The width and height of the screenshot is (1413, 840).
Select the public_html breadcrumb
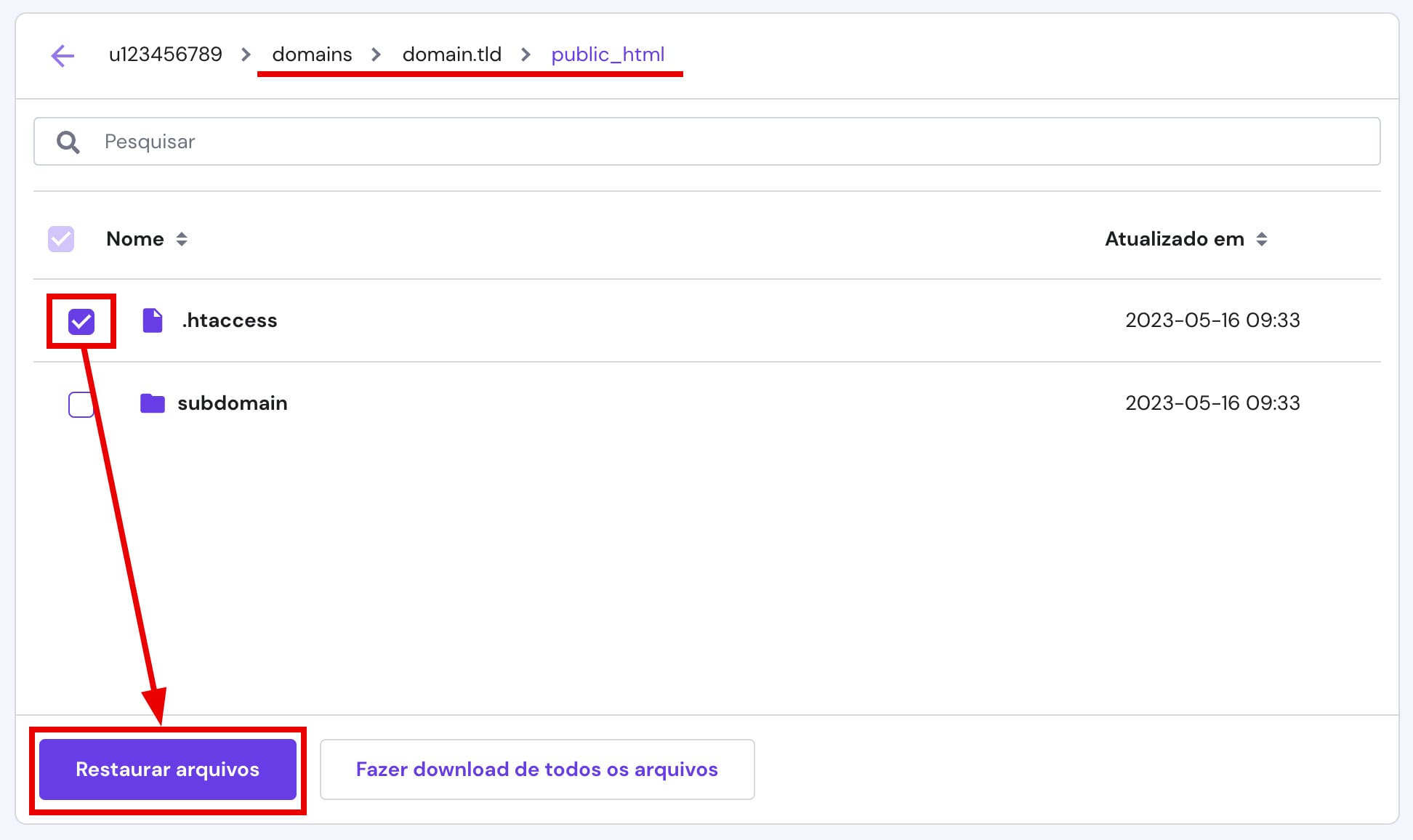click(608, 54)
